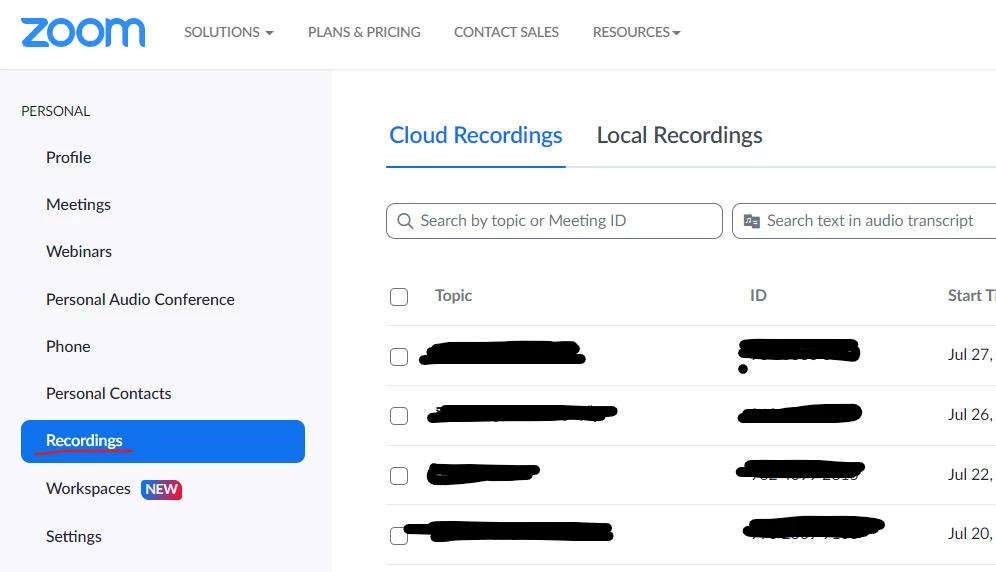Focus the Search by topic or Meeting ID field
Viewport: 996px width, 572px height.
pos(554,221)
